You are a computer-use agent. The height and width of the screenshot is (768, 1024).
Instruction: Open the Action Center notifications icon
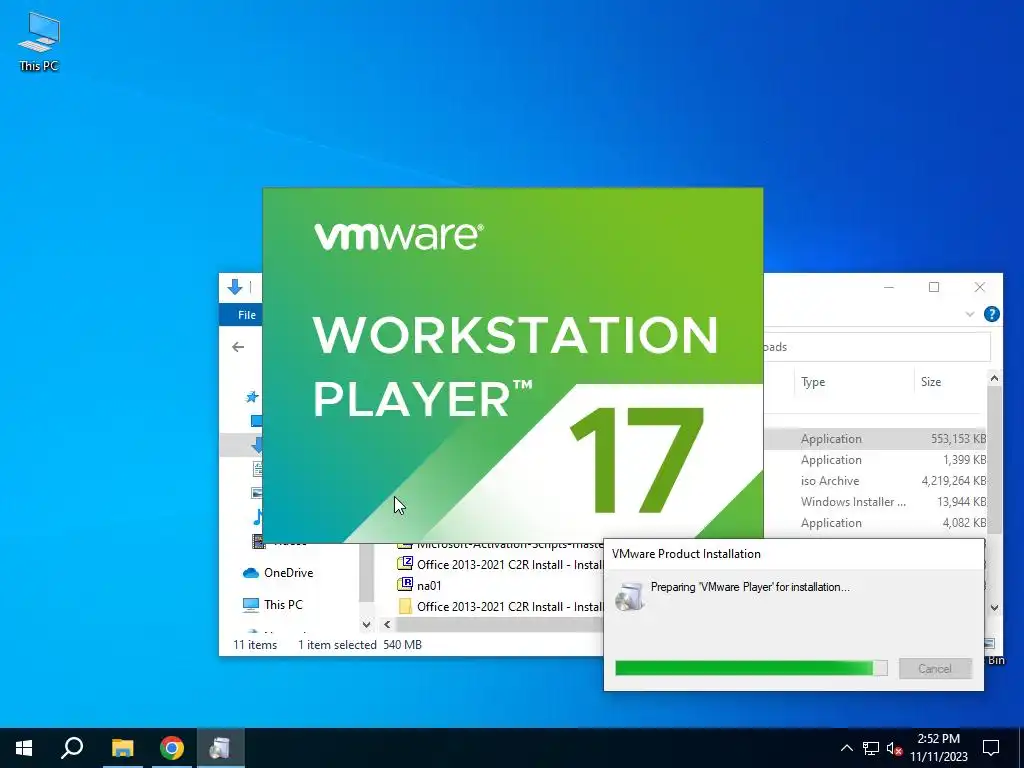coord(991,748)
